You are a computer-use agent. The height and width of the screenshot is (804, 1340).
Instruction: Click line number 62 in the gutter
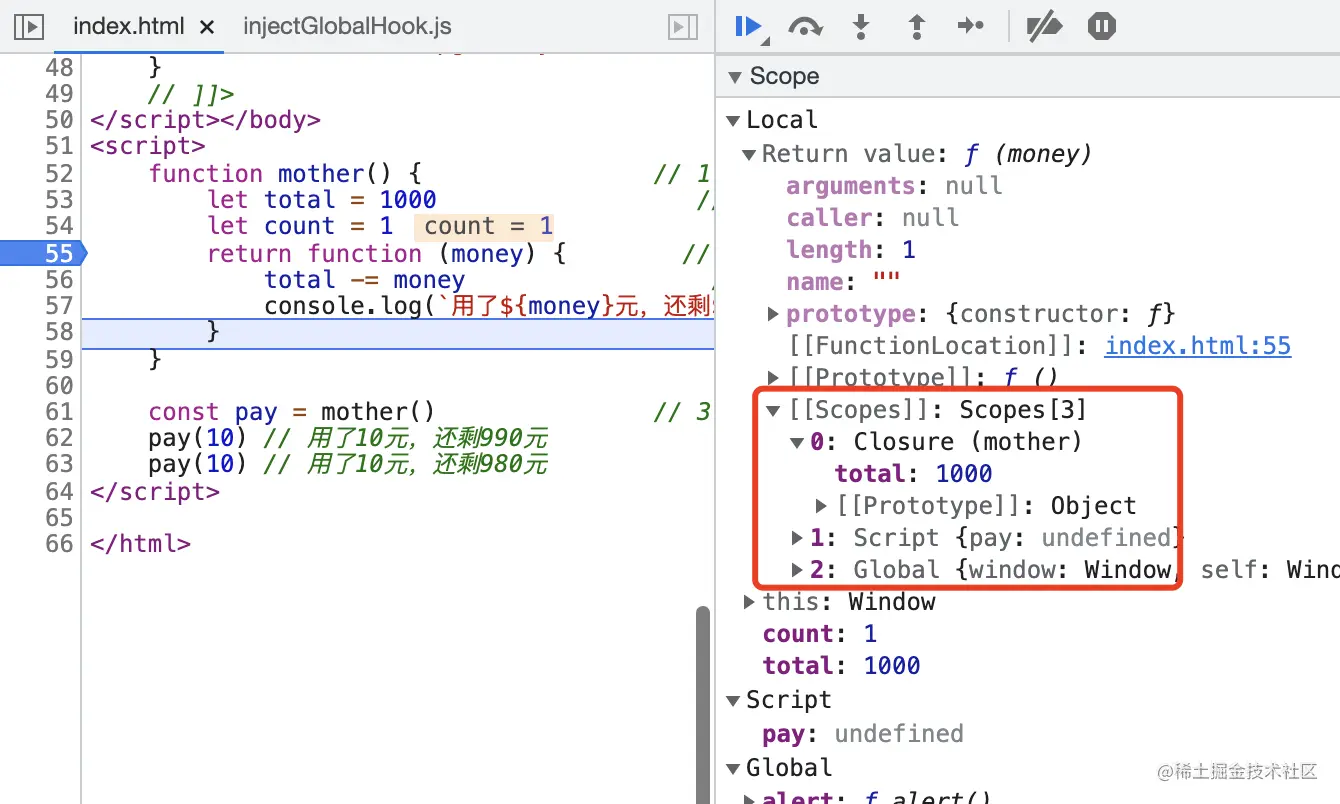59,438
